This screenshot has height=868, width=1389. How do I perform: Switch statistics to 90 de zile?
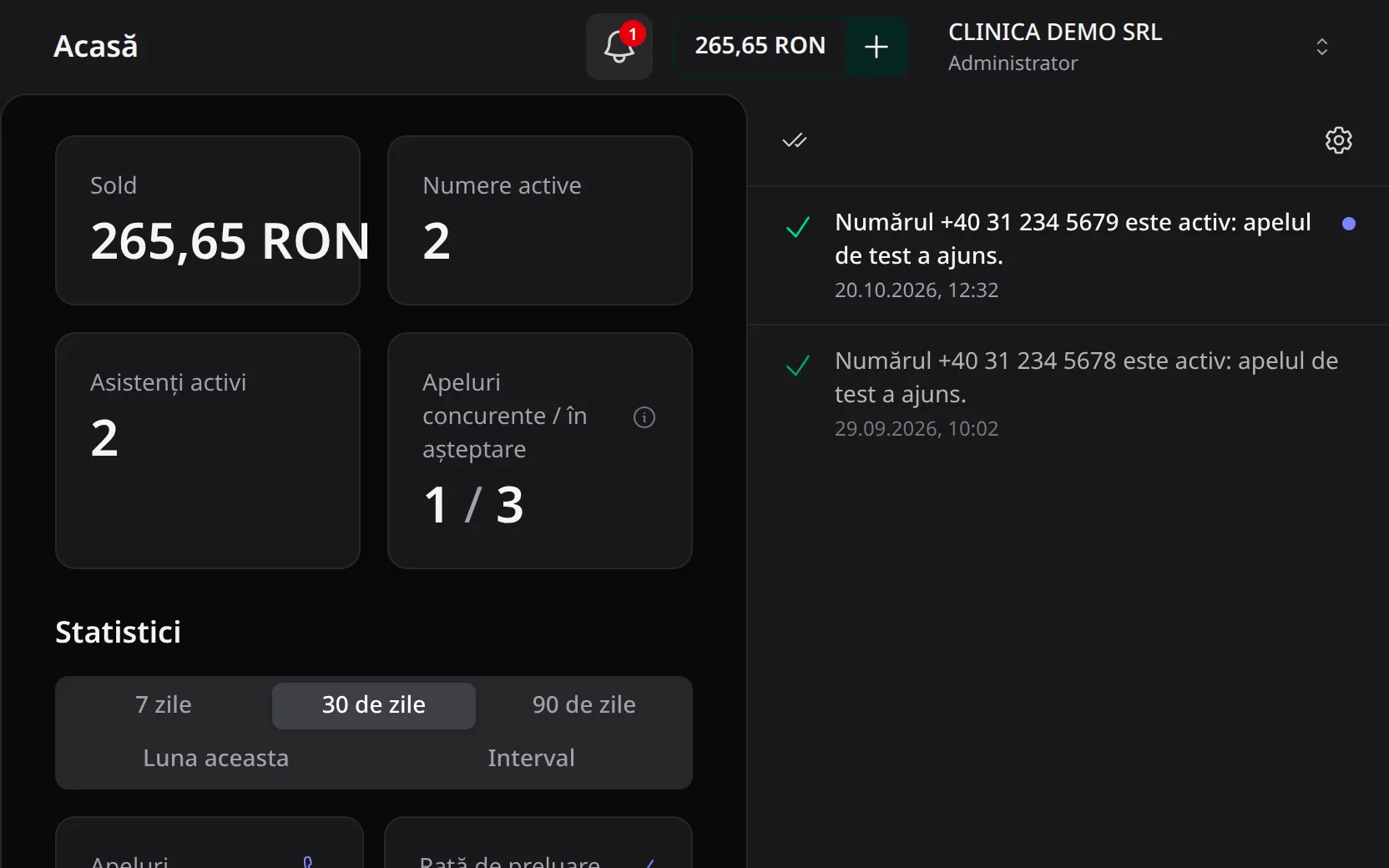[584, 705]
